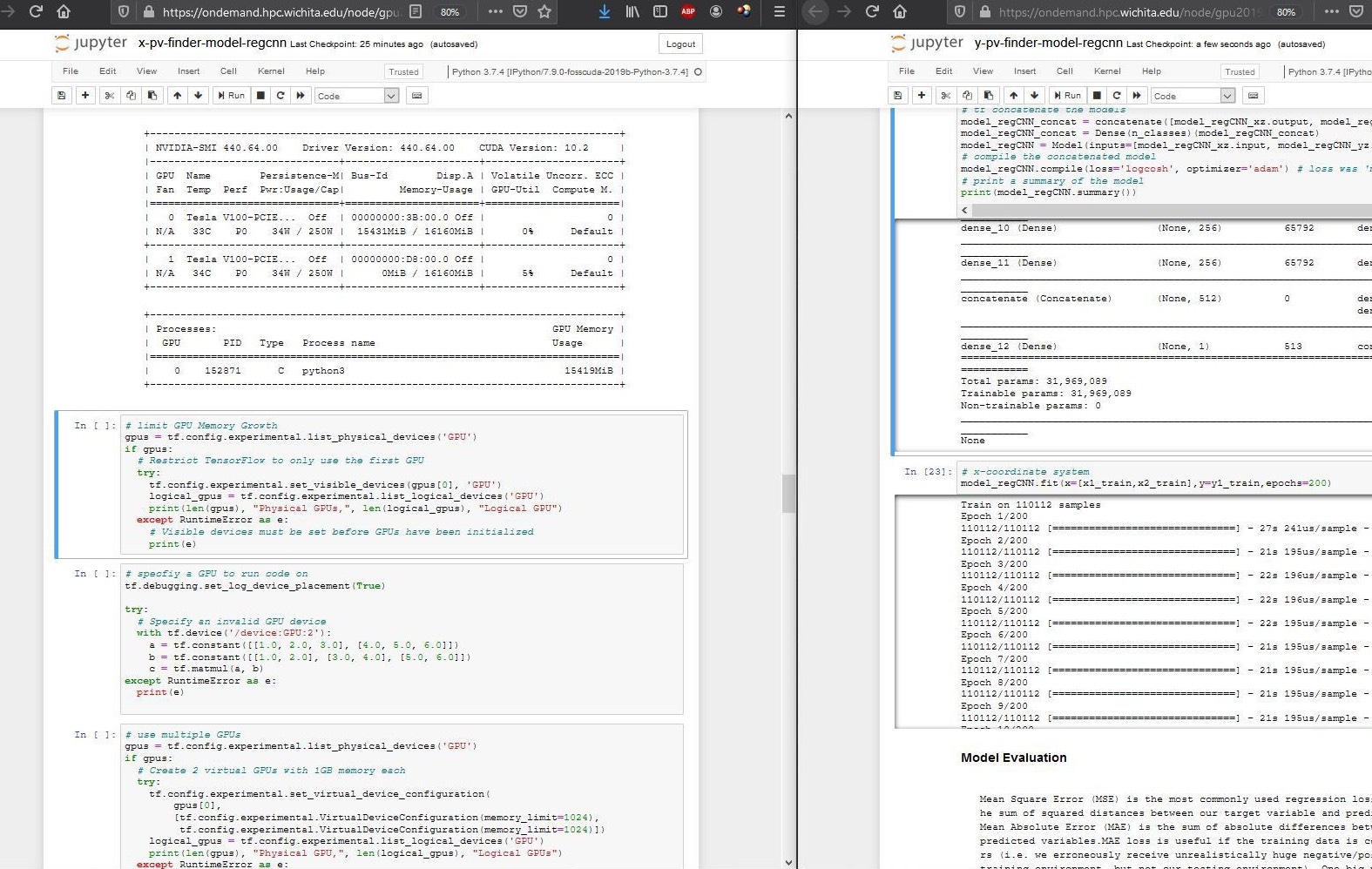
Task: Toggle the Trusted status of the x-pv-finder notebook
Action: coord(403,71)
